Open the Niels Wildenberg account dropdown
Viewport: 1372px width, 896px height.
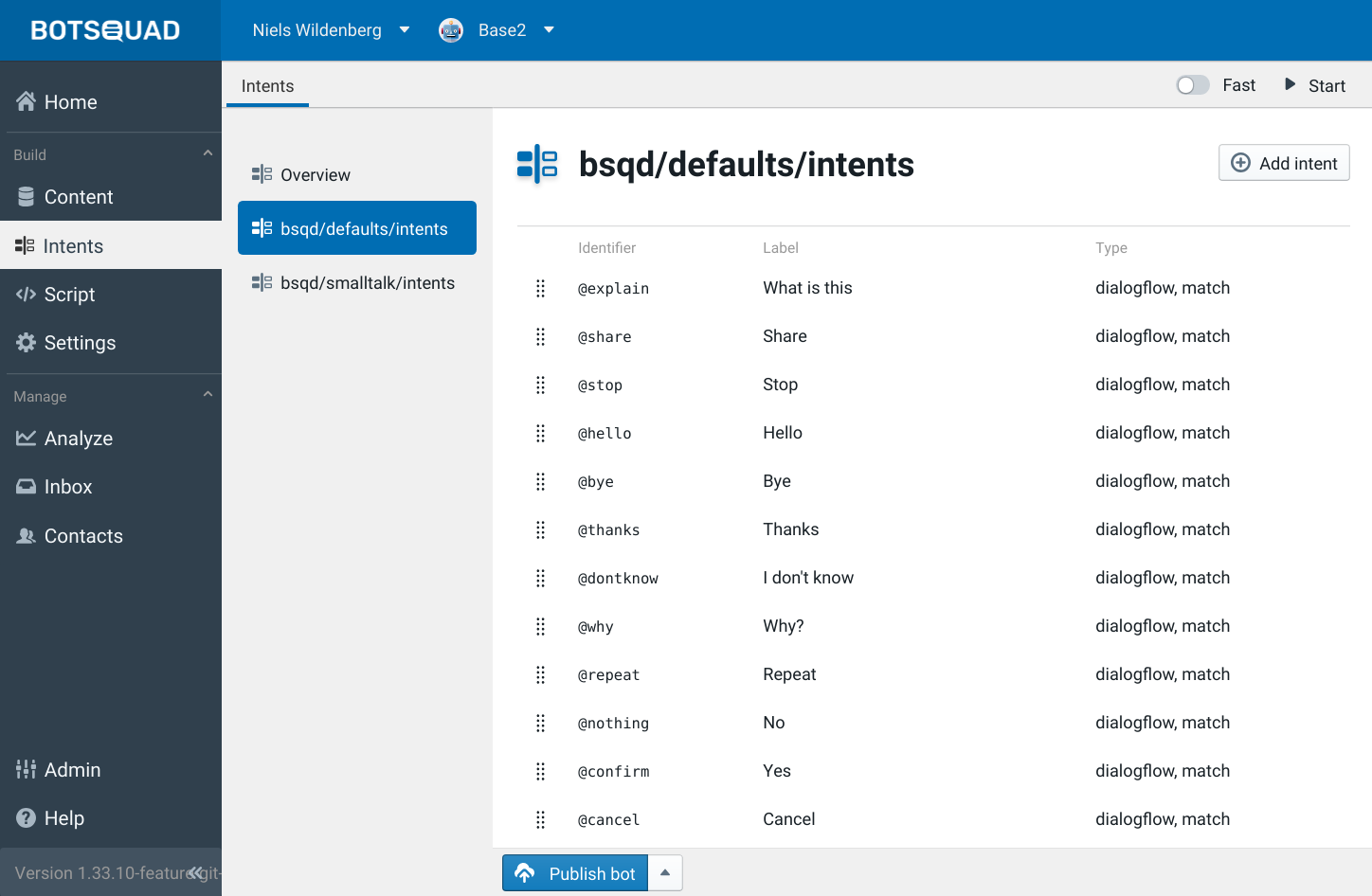(405, 30)
